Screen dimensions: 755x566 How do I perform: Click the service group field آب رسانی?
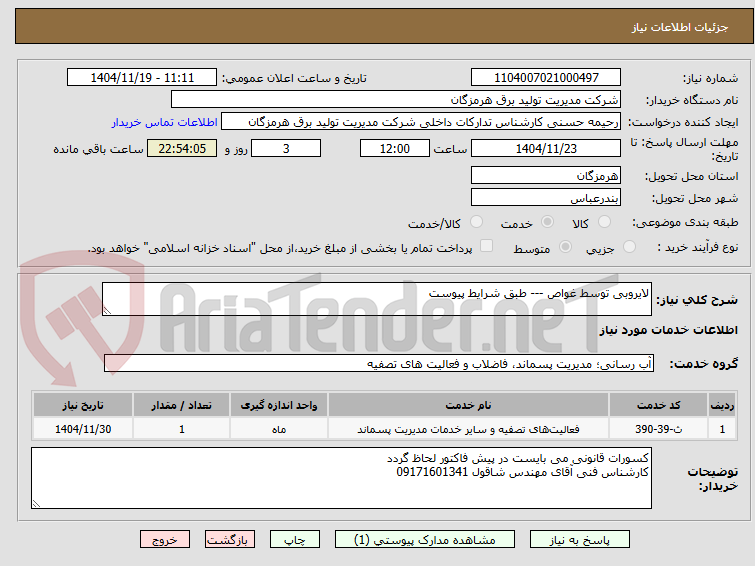point(379,363)
